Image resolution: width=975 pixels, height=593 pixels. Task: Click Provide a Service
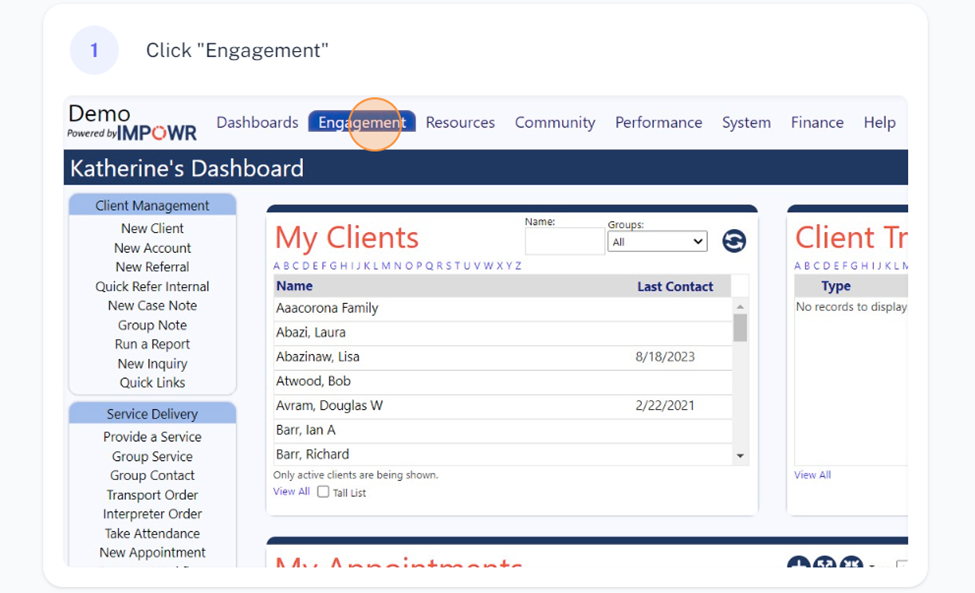coord(152,437)
